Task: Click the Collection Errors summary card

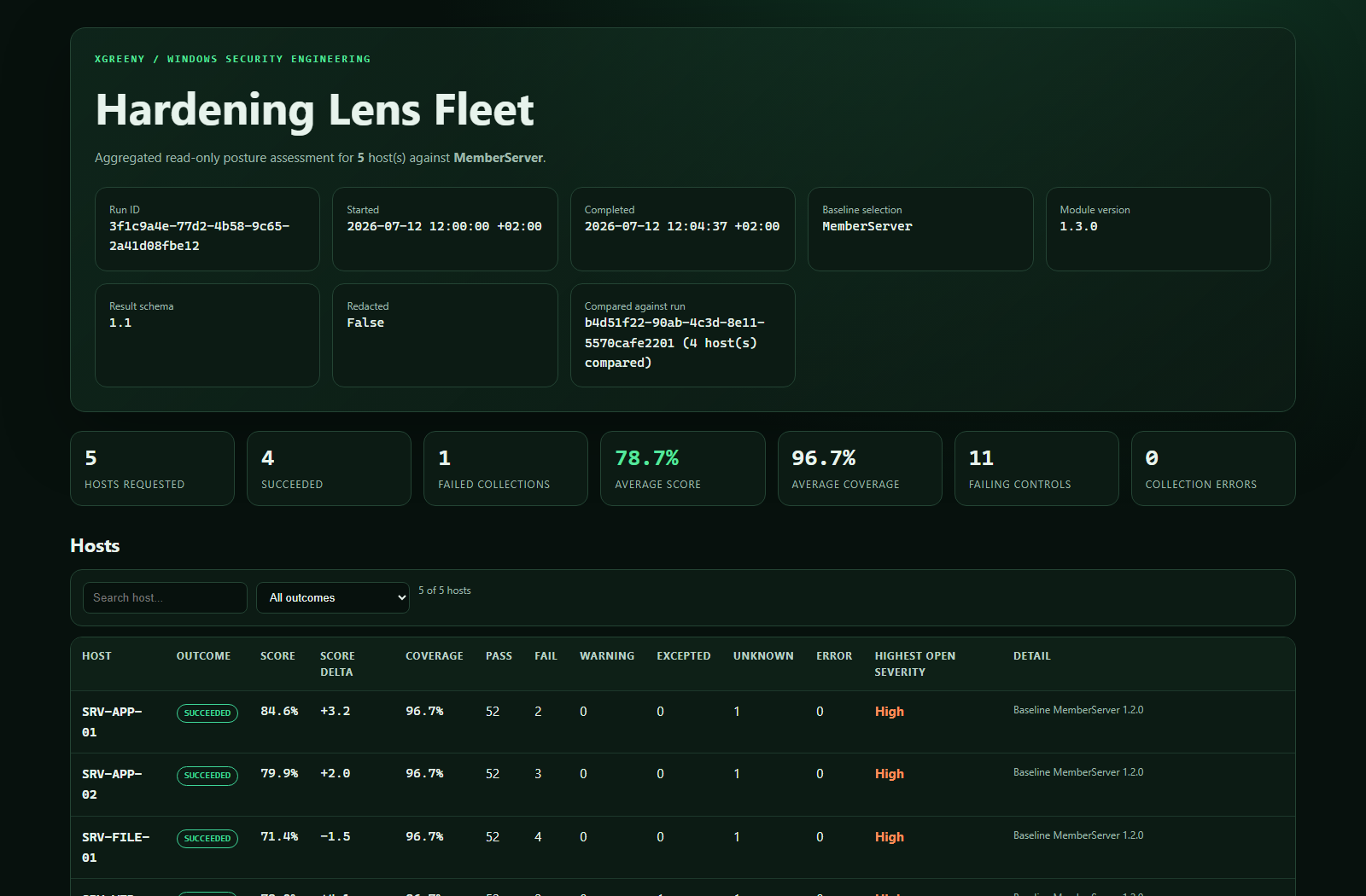Action: pyautogui.click(x=1213, y=468)
